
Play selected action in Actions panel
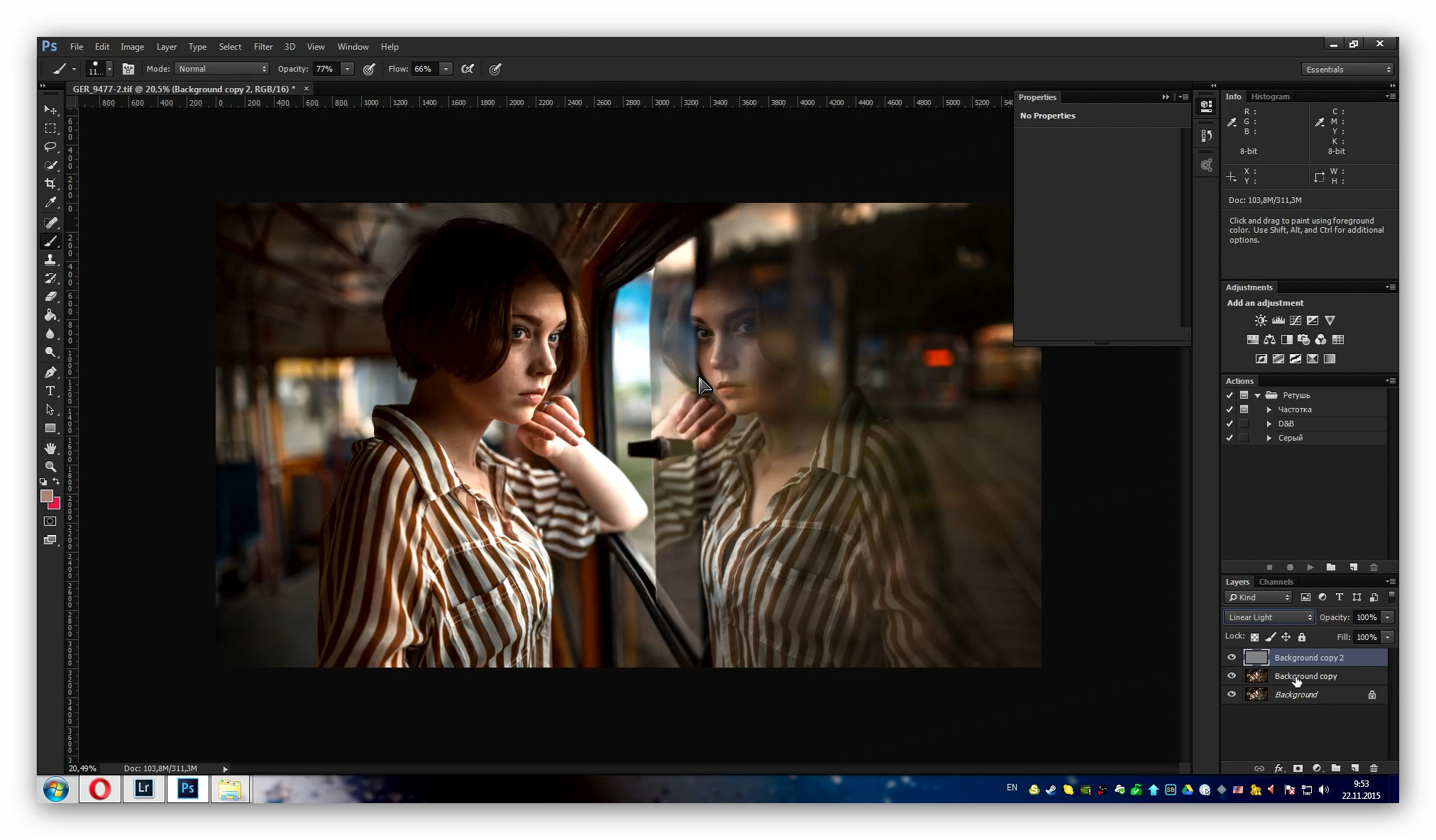(1310, 568)
